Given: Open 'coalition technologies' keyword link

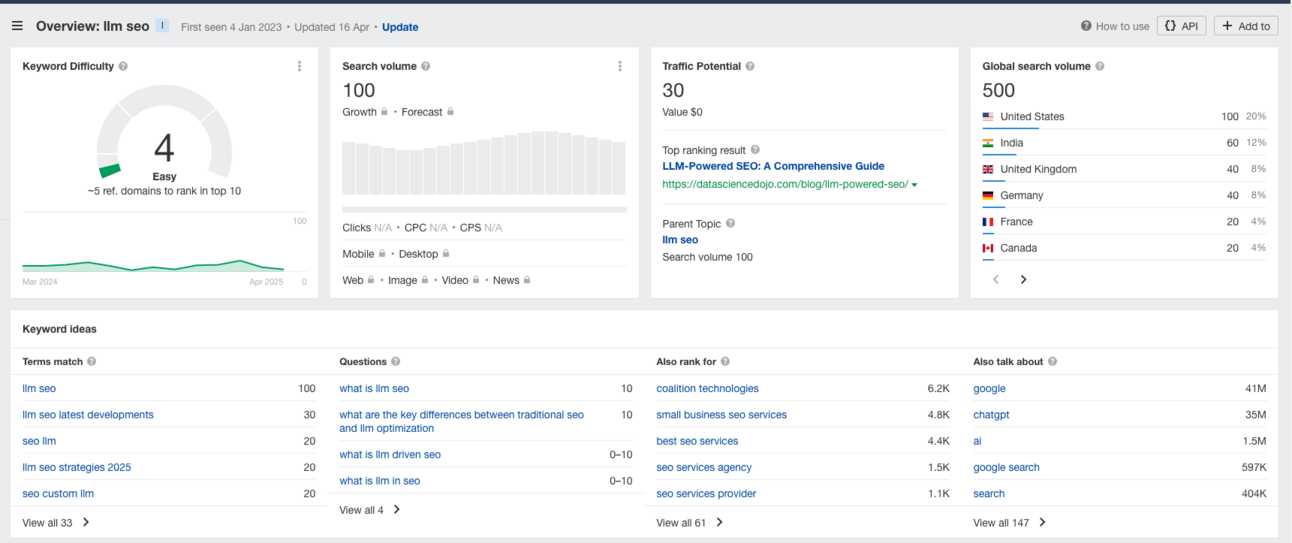Looking at the screenshot, I should point(707,389).
